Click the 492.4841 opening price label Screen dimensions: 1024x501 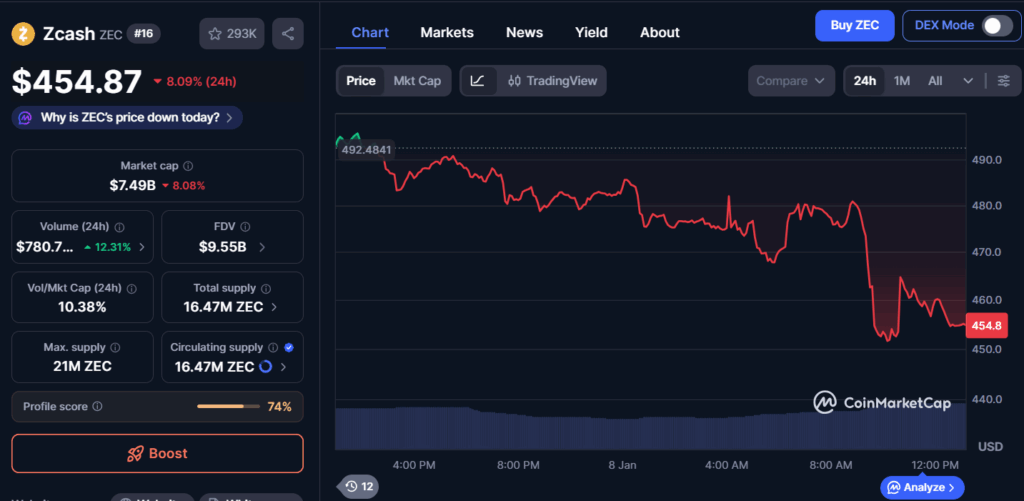366,150
